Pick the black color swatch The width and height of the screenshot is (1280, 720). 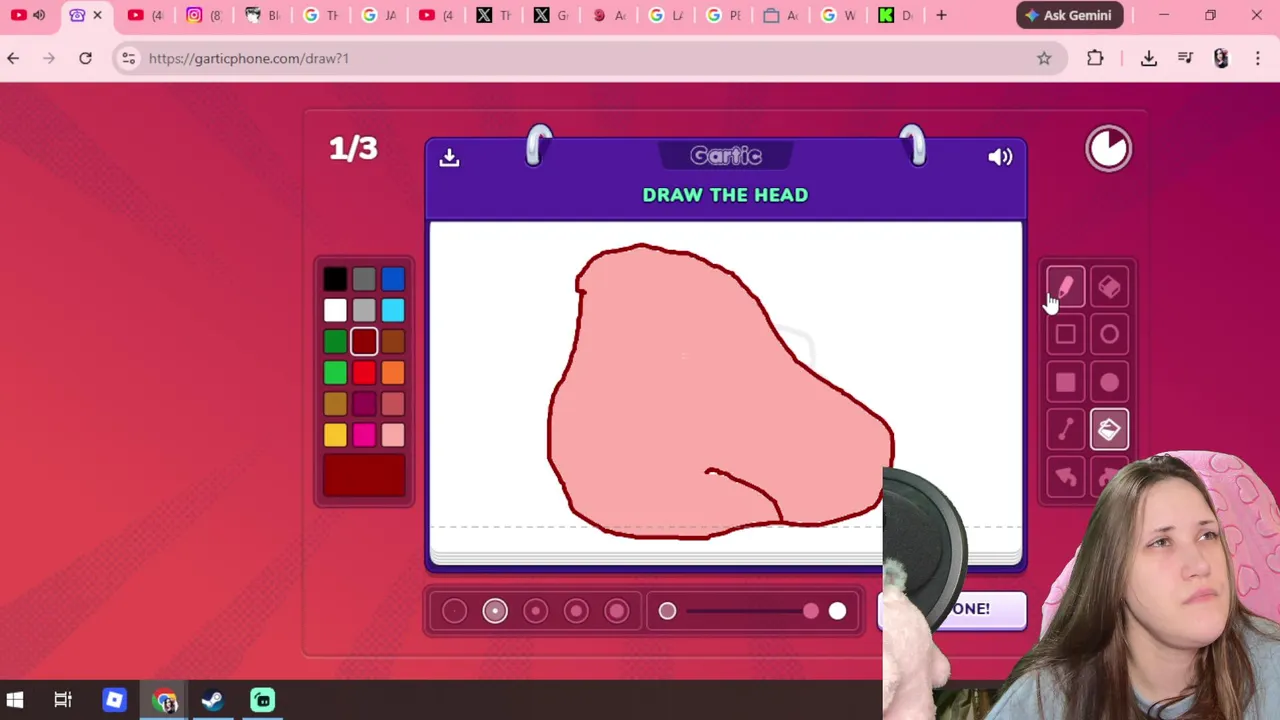(335, 279)
